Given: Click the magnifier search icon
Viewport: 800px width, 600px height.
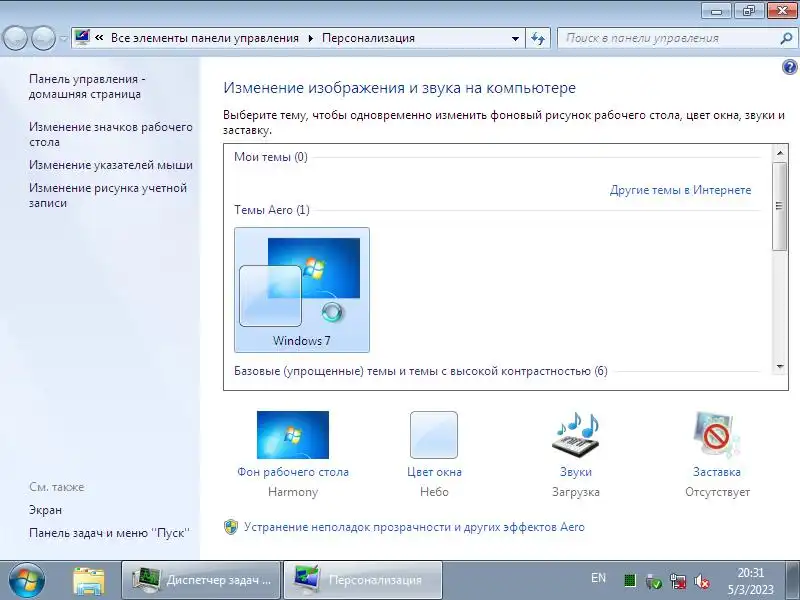Looking at the screenshot, I should (x=787, y=38).
